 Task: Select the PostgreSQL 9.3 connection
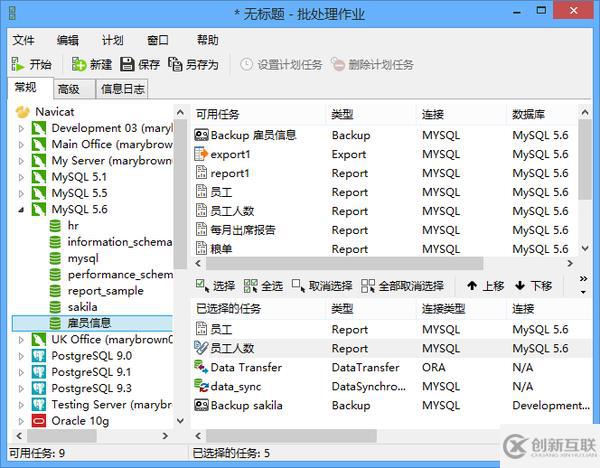pyautogui.click(x=91, y=388)
